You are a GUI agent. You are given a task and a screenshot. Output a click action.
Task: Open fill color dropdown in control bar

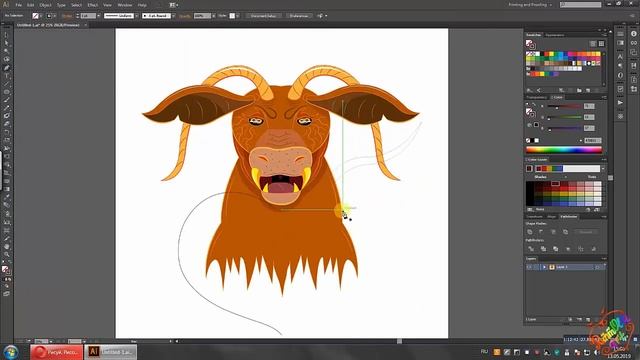[x=41, y=16]
